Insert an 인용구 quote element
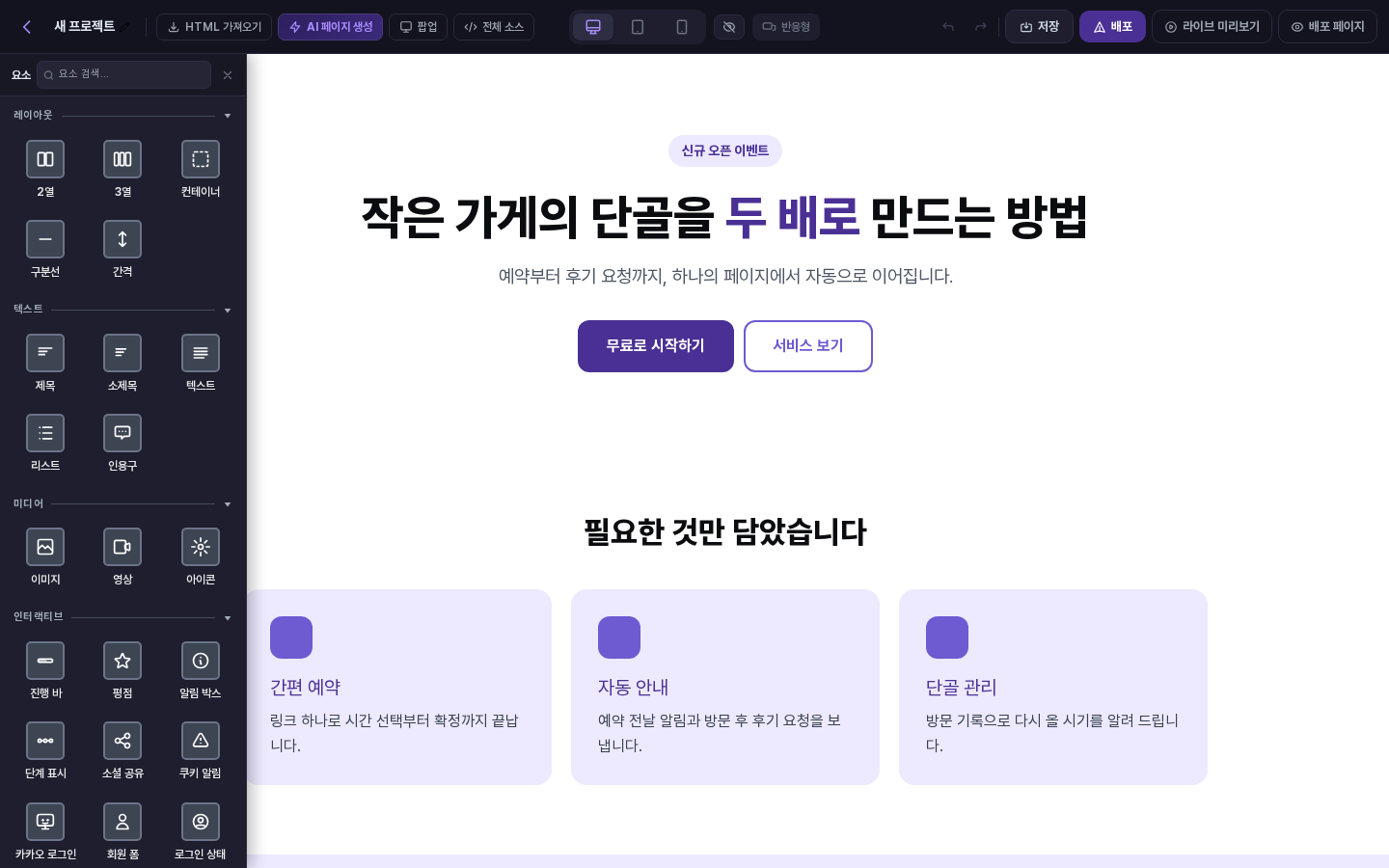1389x868 pixels. 123,443
